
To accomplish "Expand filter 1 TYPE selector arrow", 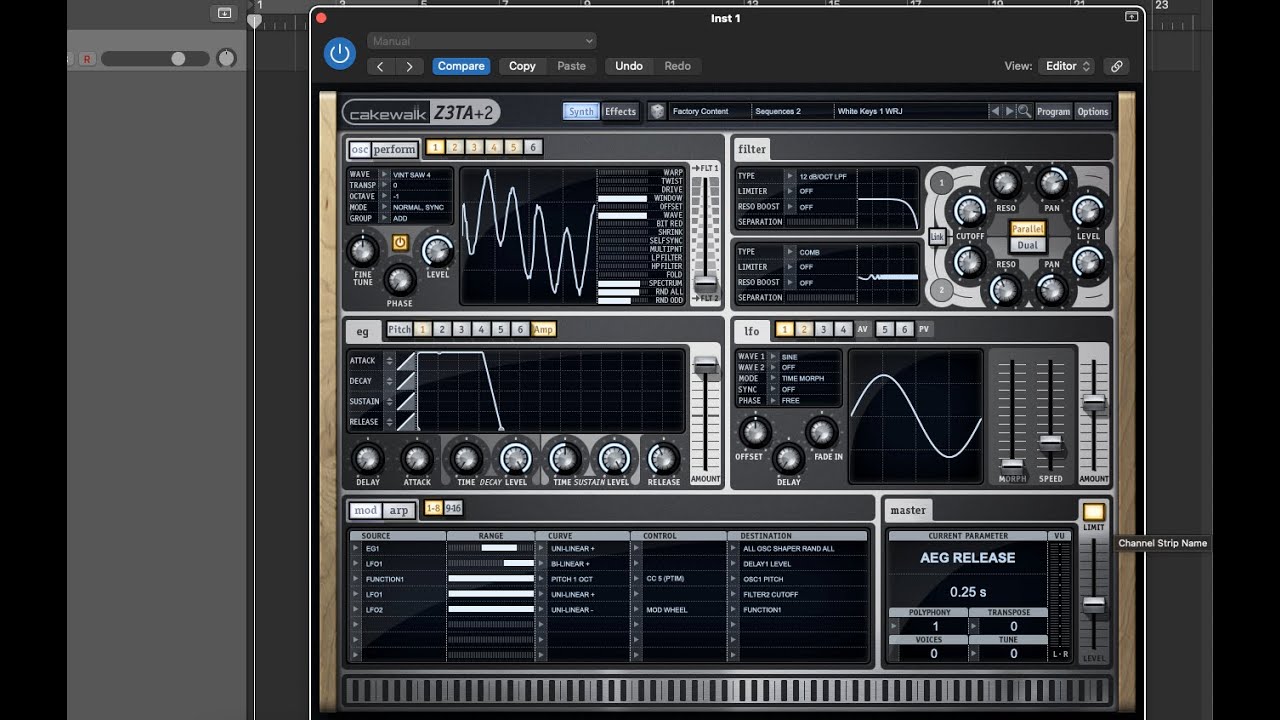I will click(x=790, y=176).
